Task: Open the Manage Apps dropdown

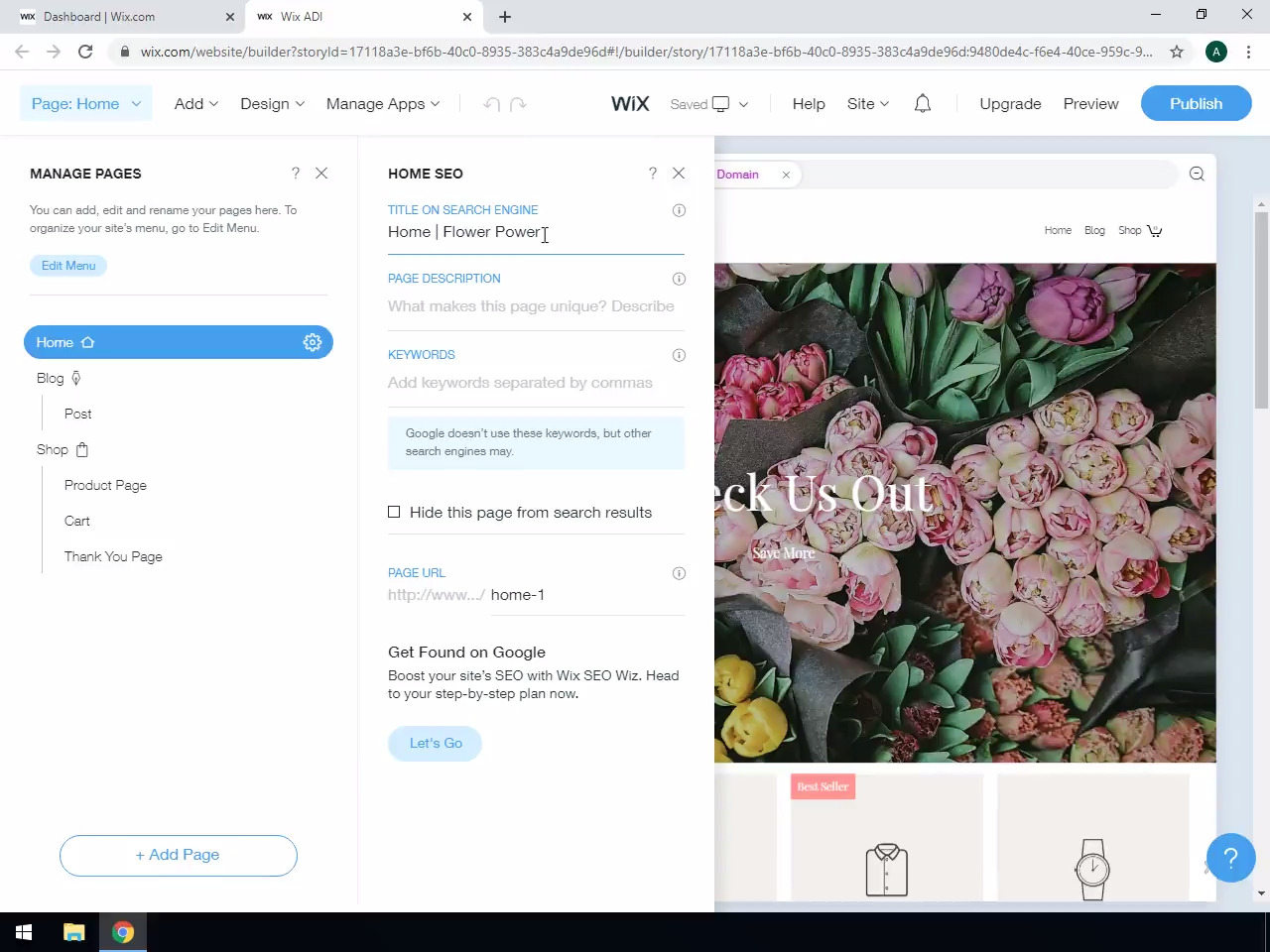Action: pos(383,104)
